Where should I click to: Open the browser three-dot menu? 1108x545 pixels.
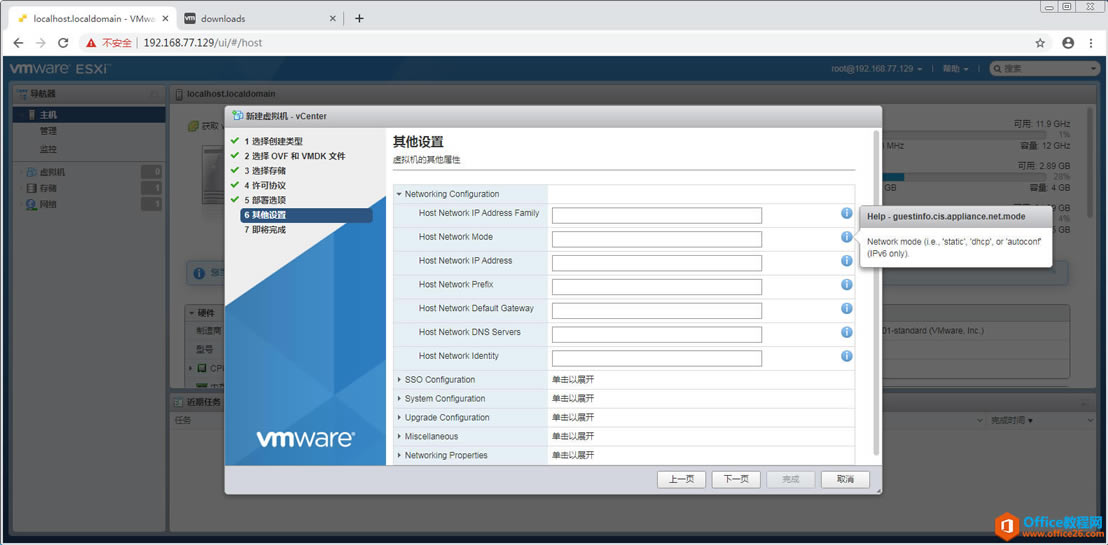point(1090,43)
